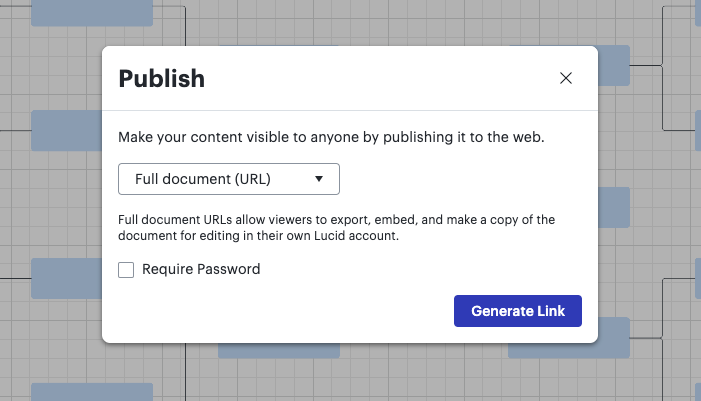701x401 pixels.
Task: Open the Full document (URL) dropdown
Action: coord(229,179)
